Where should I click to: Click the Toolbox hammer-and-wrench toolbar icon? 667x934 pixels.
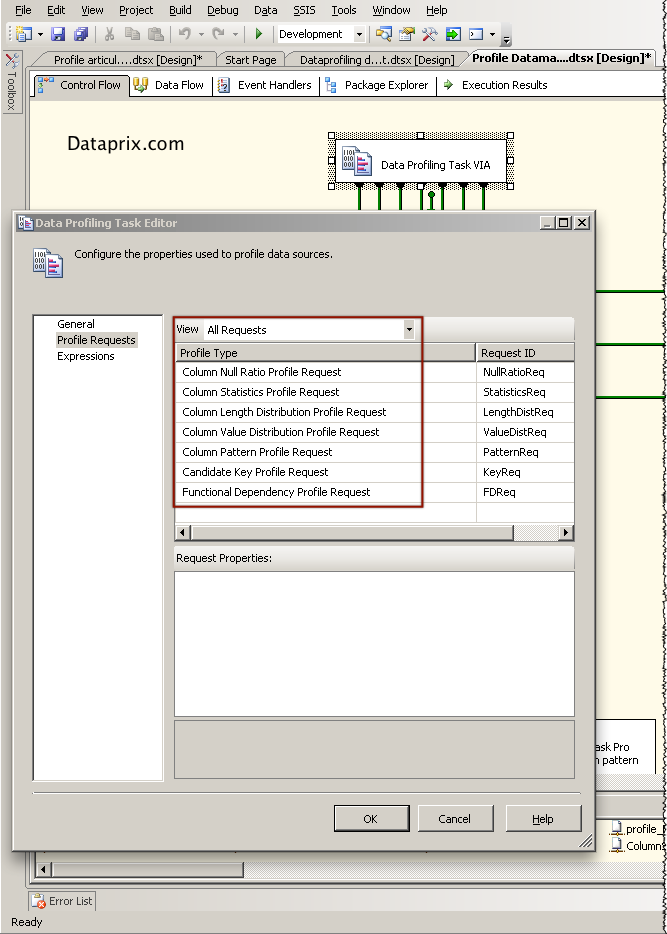click(429, 34)
